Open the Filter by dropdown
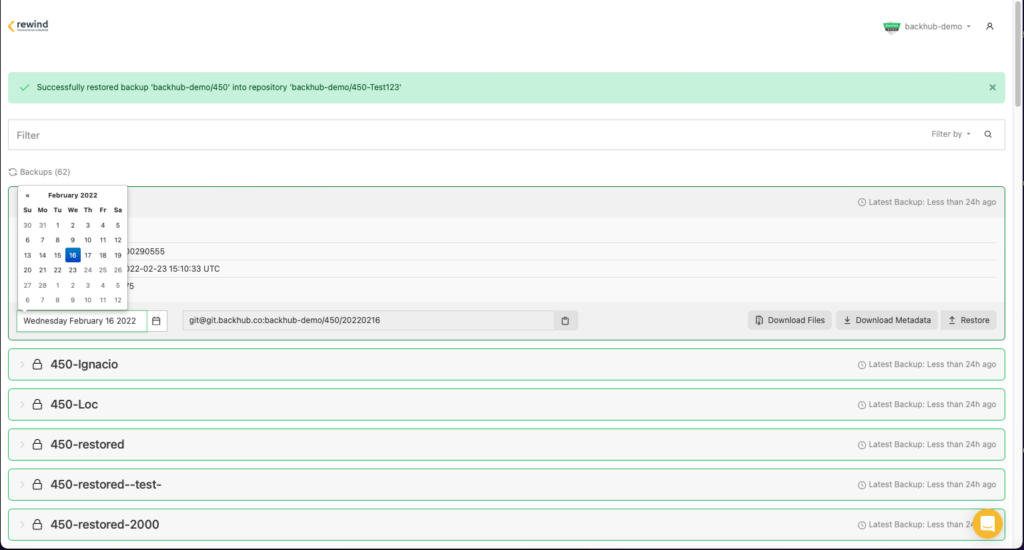 coord(951,135)
